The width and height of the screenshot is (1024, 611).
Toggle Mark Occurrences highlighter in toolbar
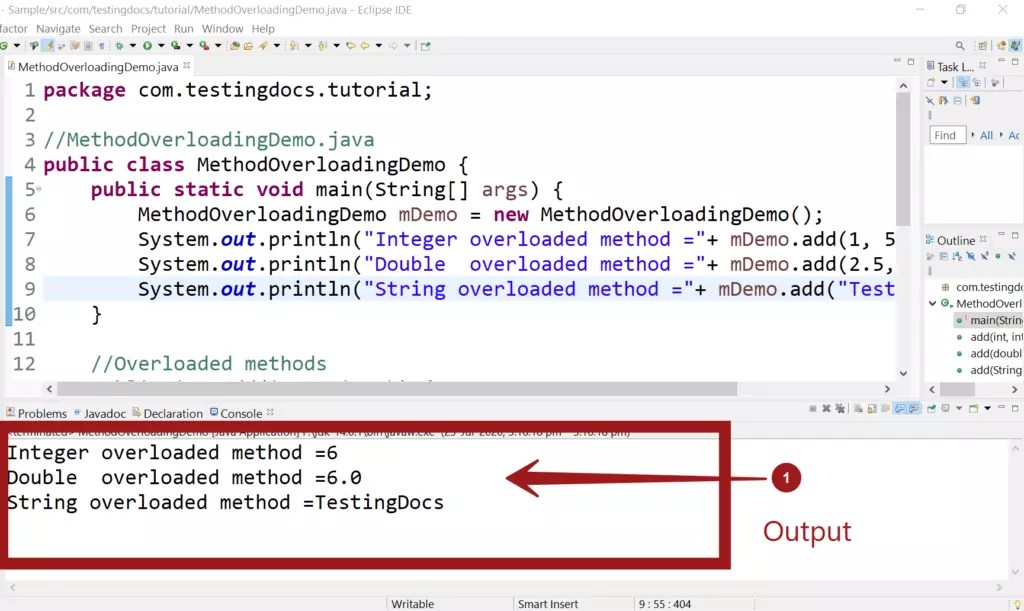[x=49, y=46]
